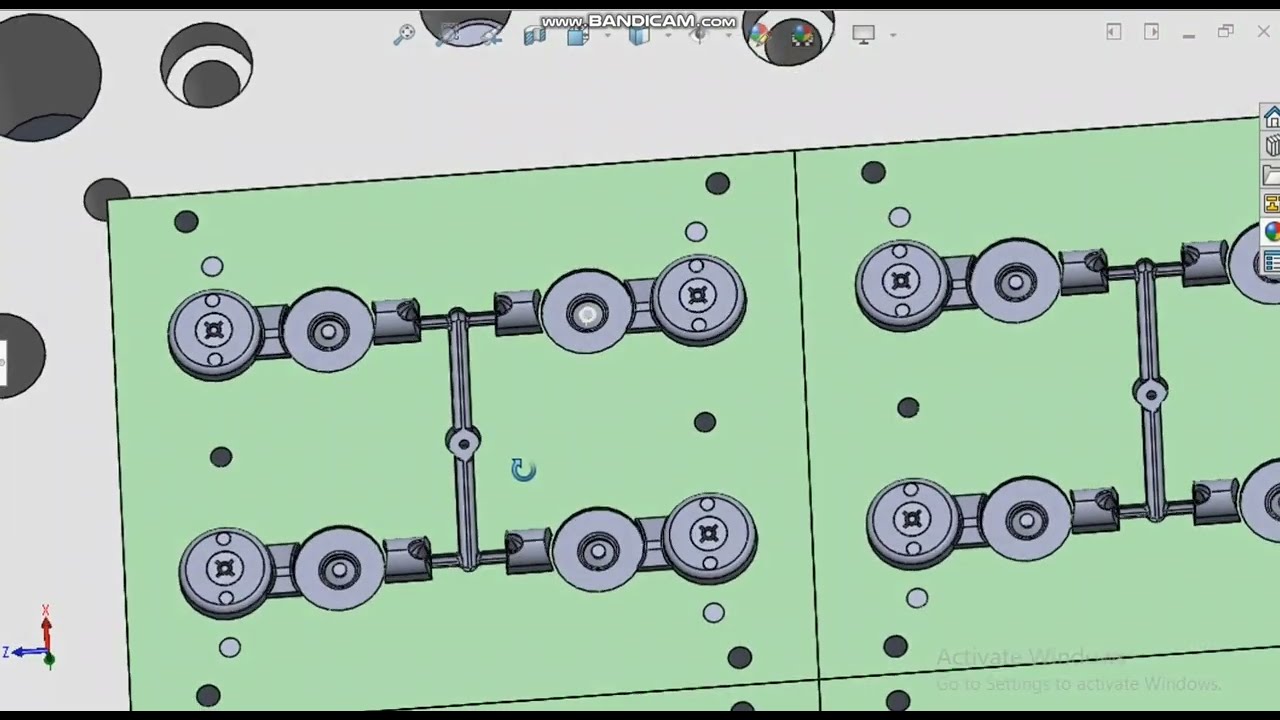
Task: Open View Settings monitor icon
Action: [863, 34]
